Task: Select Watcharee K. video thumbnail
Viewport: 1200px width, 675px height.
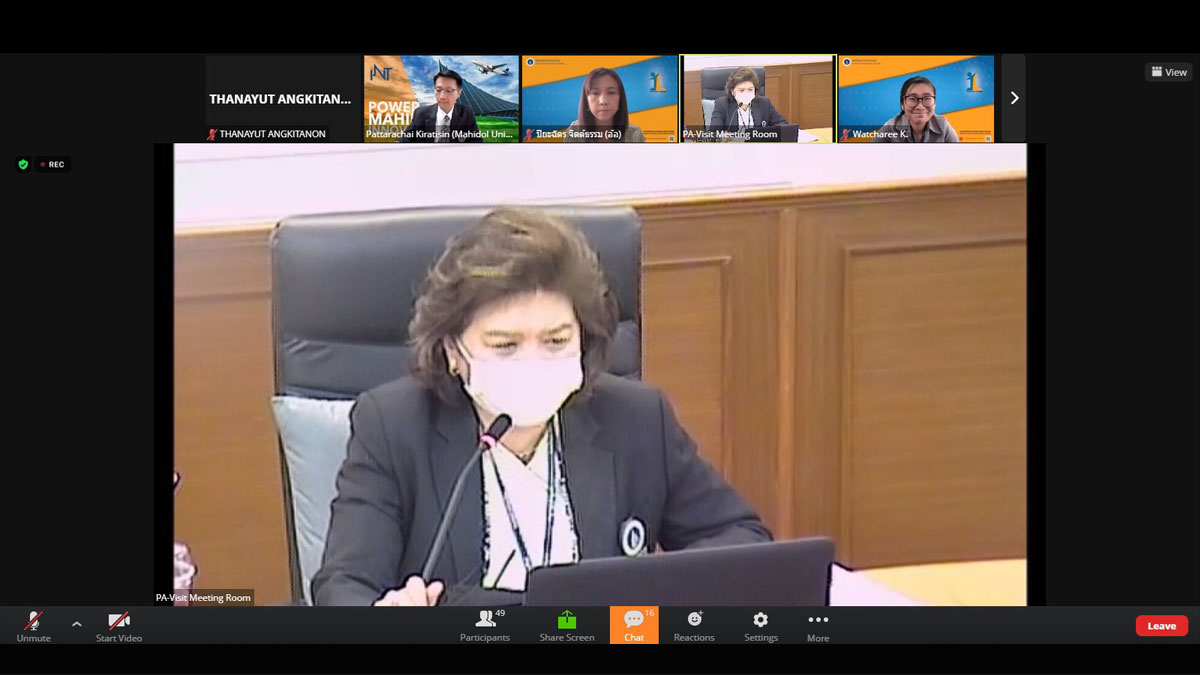Action: (x=916, y=98)
